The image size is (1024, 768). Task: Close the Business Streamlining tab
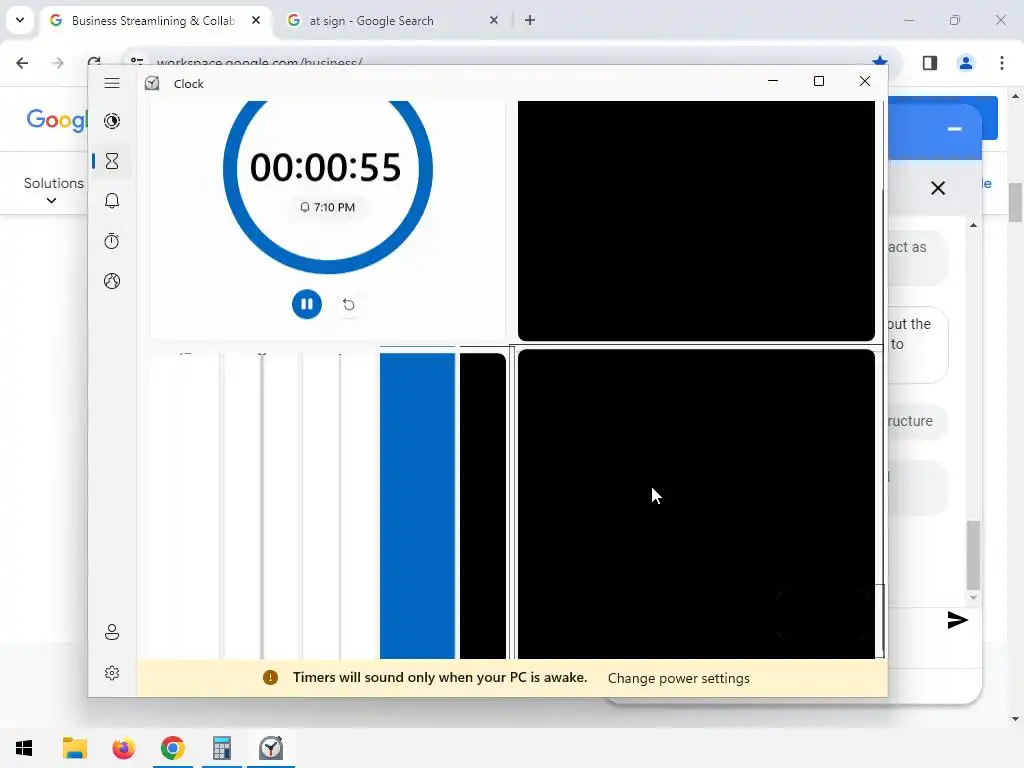click(x=256, y=20)
